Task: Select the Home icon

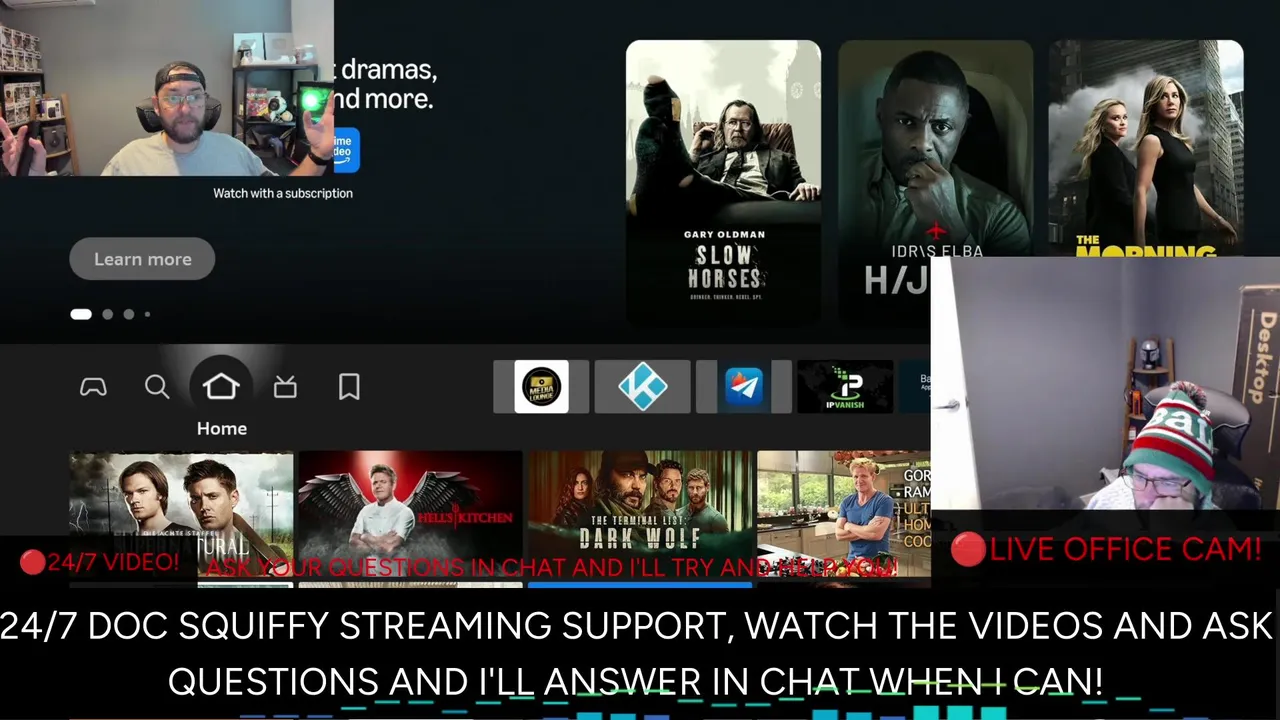Action: (x=221, y=386)
